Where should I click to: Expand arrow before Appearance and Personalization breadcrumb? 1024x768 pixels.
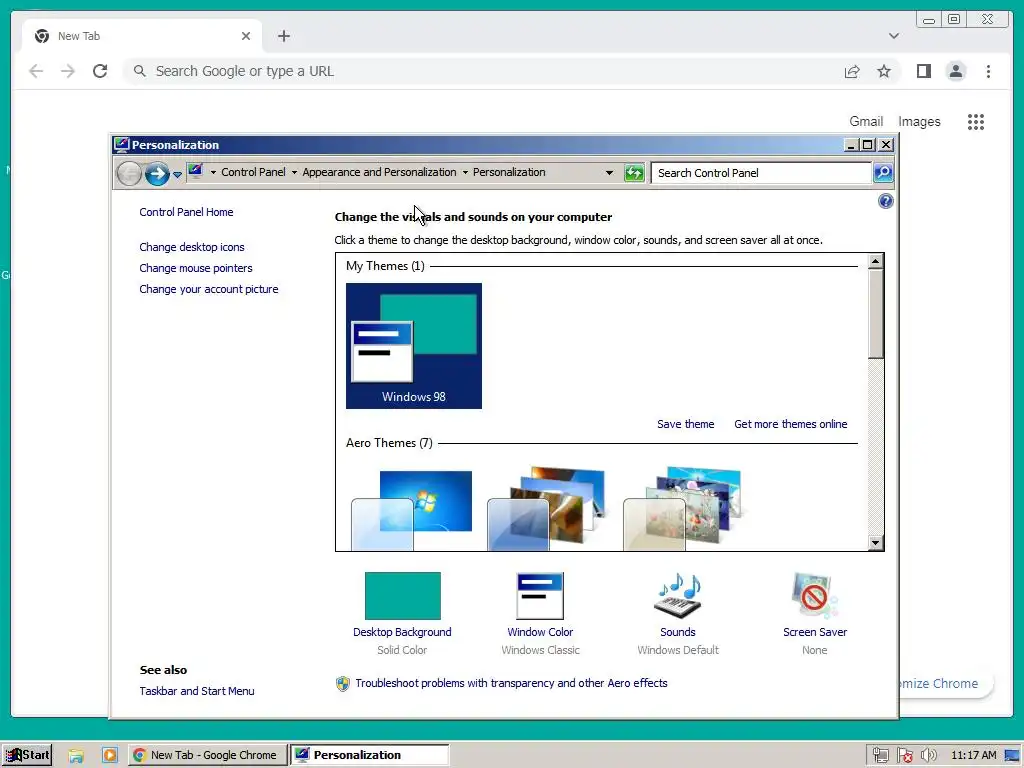click(294, 172)
